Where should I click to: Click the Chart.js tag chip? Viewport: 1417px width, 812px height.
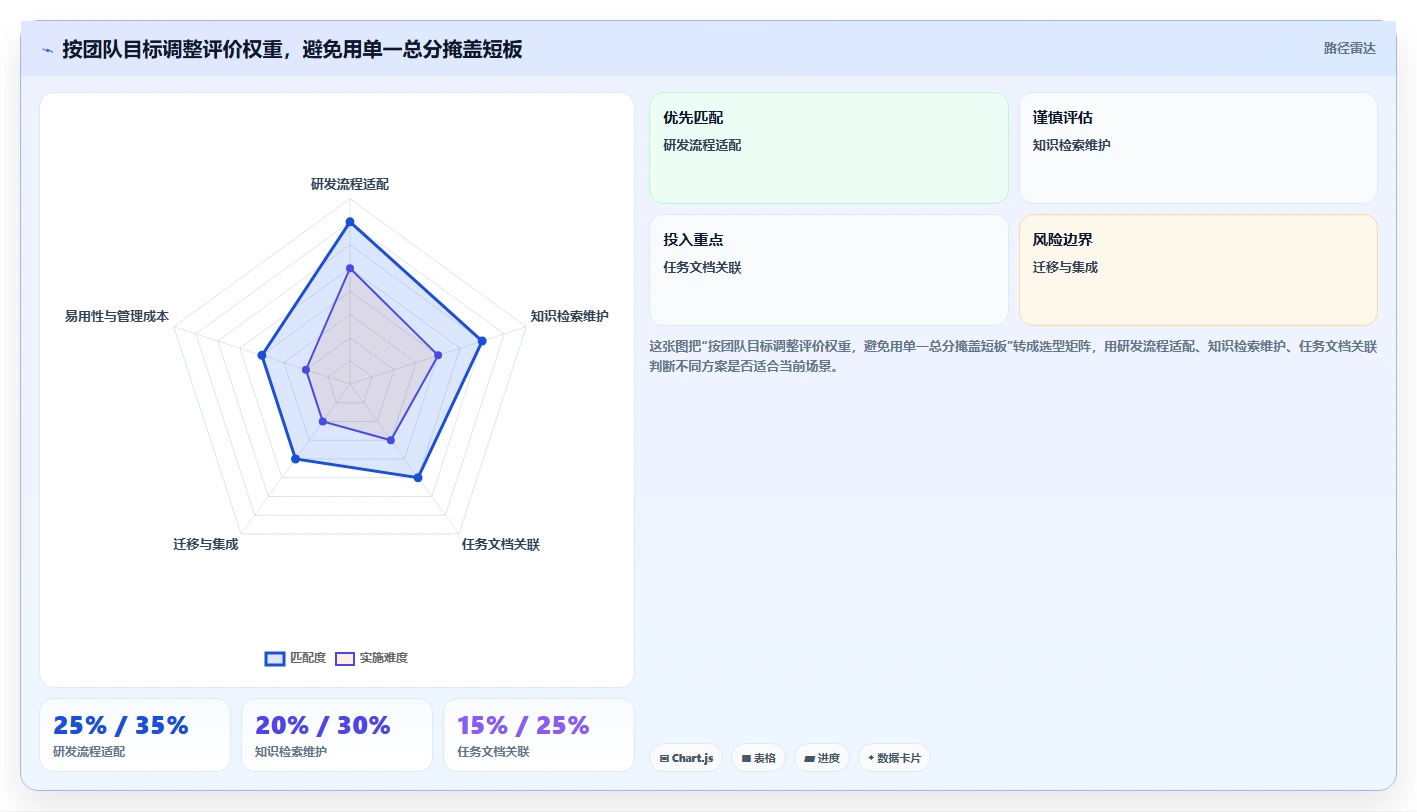pyautogui.click(x=686, y=758)
